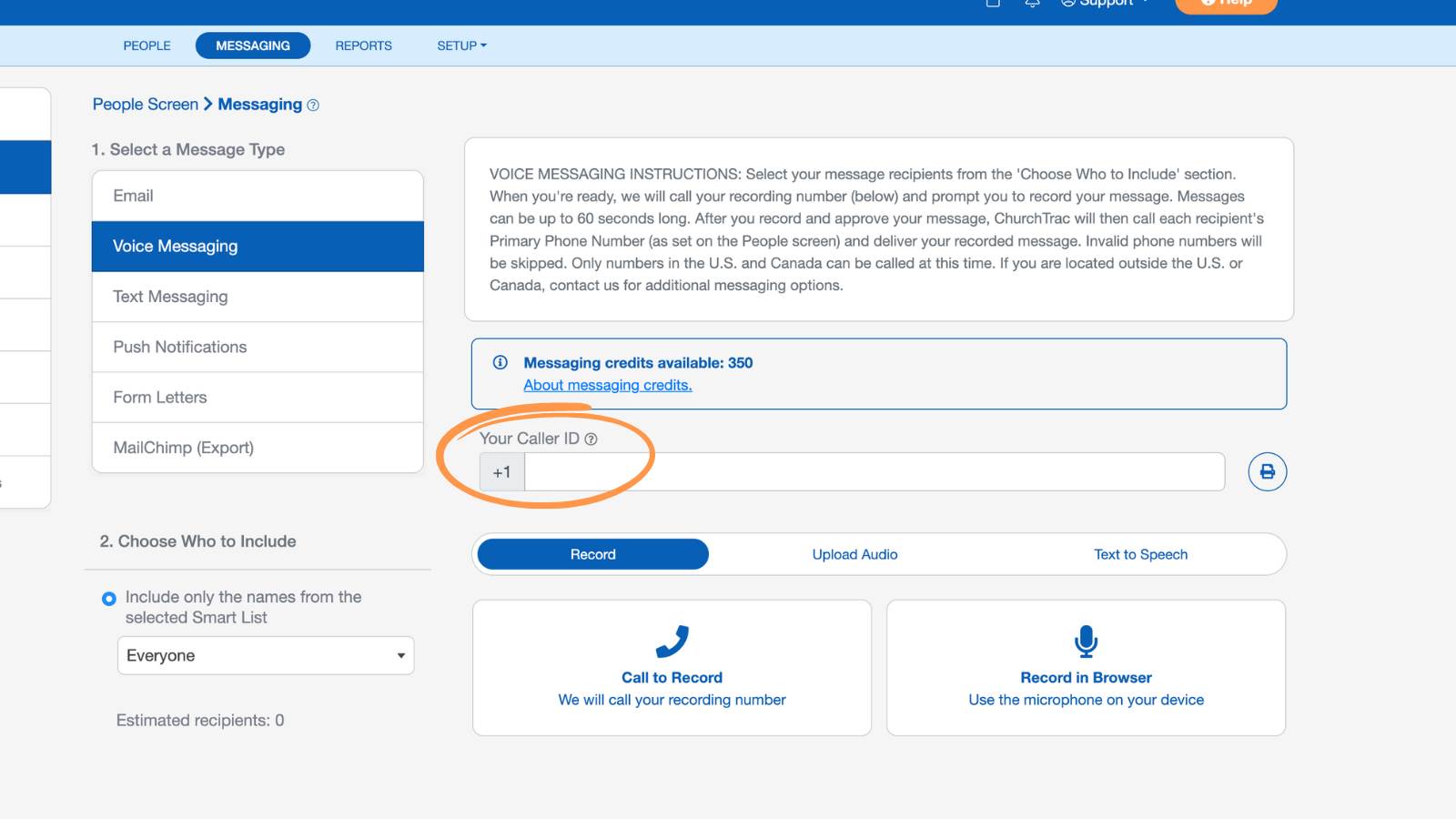The width and height of the screenshot is (1456, 819).
Task: Click the Call to Record phone icon
Action: 672,642
